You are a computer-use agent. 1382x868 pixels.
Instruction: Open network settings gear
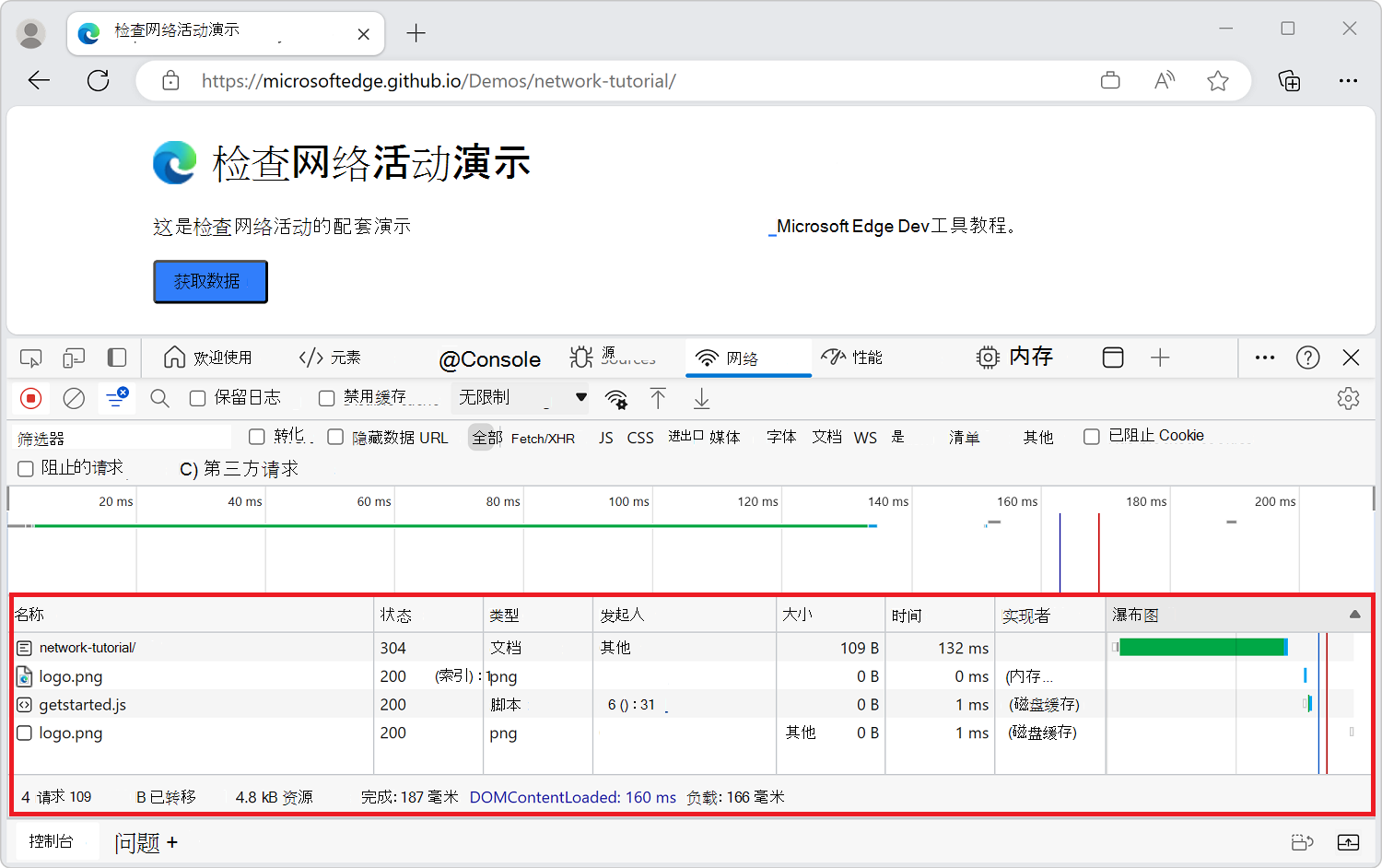click(x=1349, y=398)
